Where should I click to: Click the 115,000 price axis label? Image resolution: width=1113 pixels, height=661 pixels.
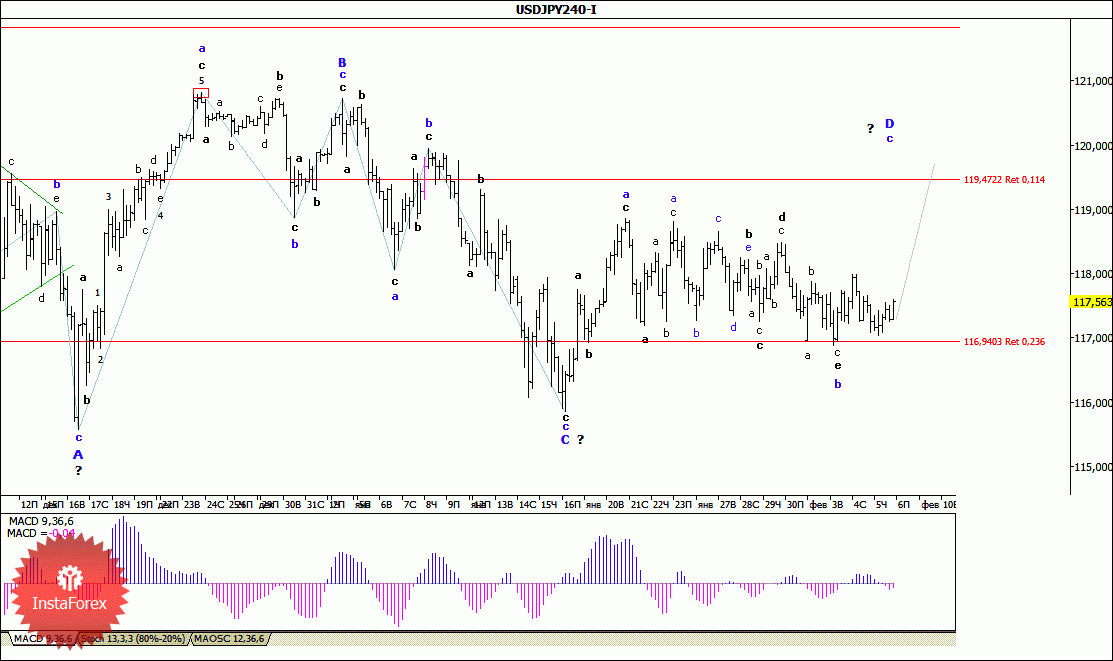(x=1093, y=466)
